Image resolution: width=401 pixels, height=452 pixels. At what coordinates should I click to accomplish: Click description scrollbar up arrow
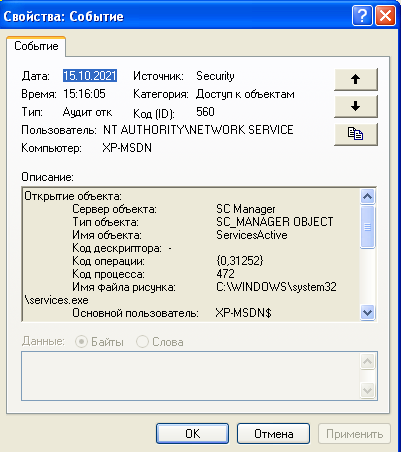[367, 196]
